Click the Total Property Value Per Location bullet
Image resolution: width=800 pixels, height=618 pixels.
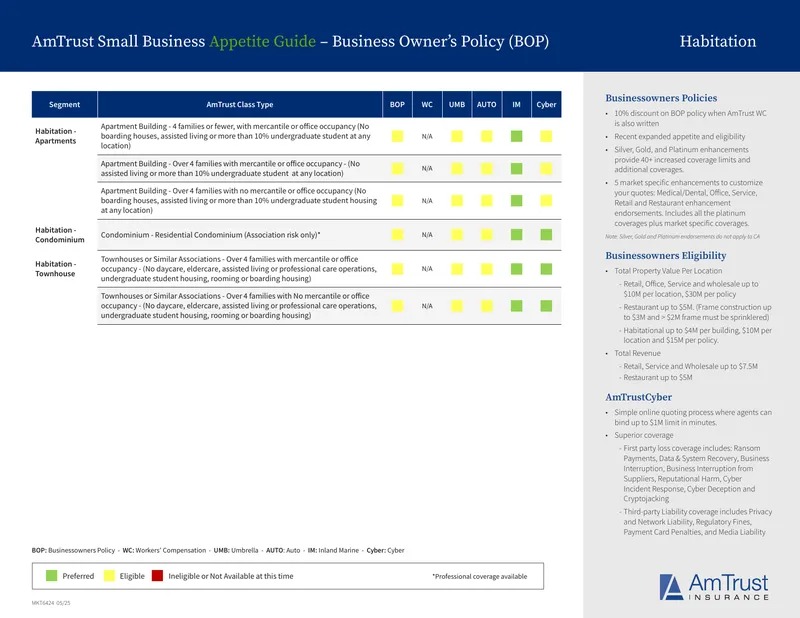coord(668,270)
